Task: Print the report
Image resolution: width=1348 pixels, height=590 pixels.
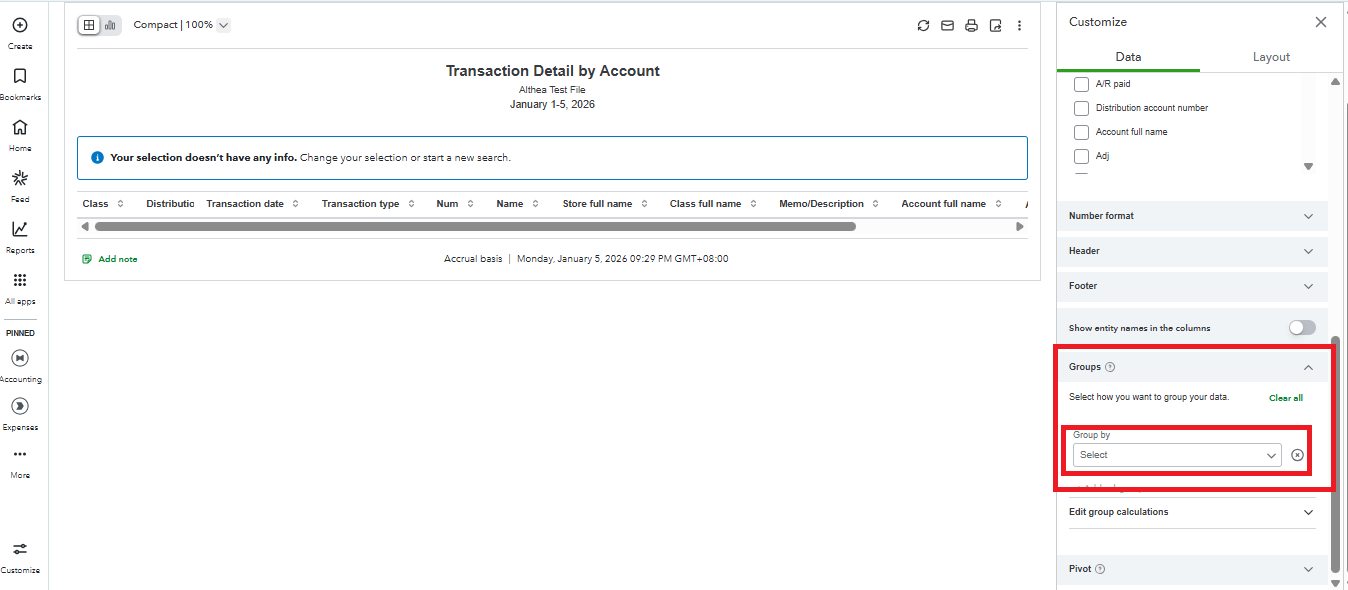Action: coord(971,26)
